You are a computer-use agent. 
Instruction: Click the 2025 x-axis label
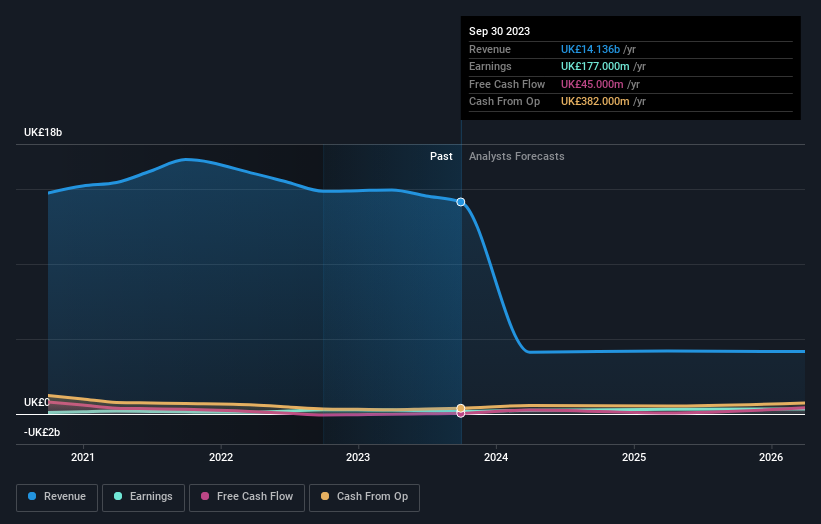(x=634, y=457)
